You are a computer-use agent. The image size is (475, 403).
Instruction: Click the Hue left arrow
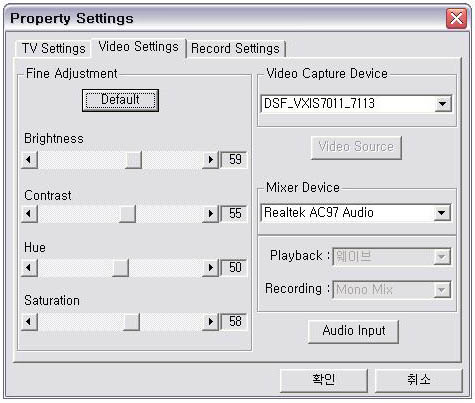point(29,267)
